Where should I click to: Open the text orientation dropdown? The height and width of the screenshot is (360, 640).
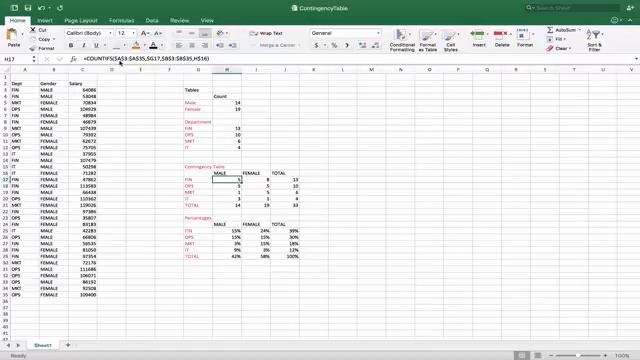coord(227,33)
